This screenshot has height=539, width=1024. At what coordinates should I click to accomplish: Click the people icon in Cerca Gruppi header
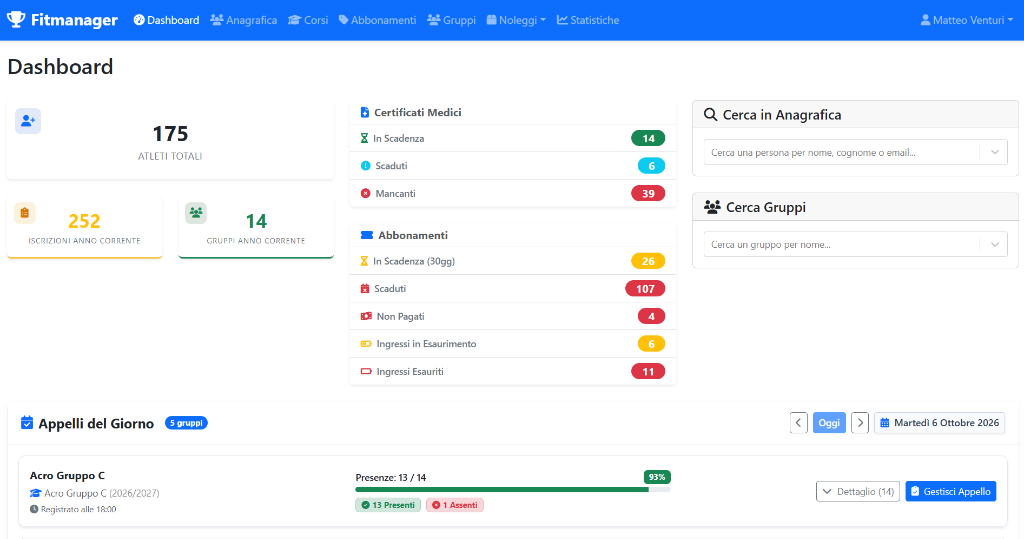tap(712, 207)
